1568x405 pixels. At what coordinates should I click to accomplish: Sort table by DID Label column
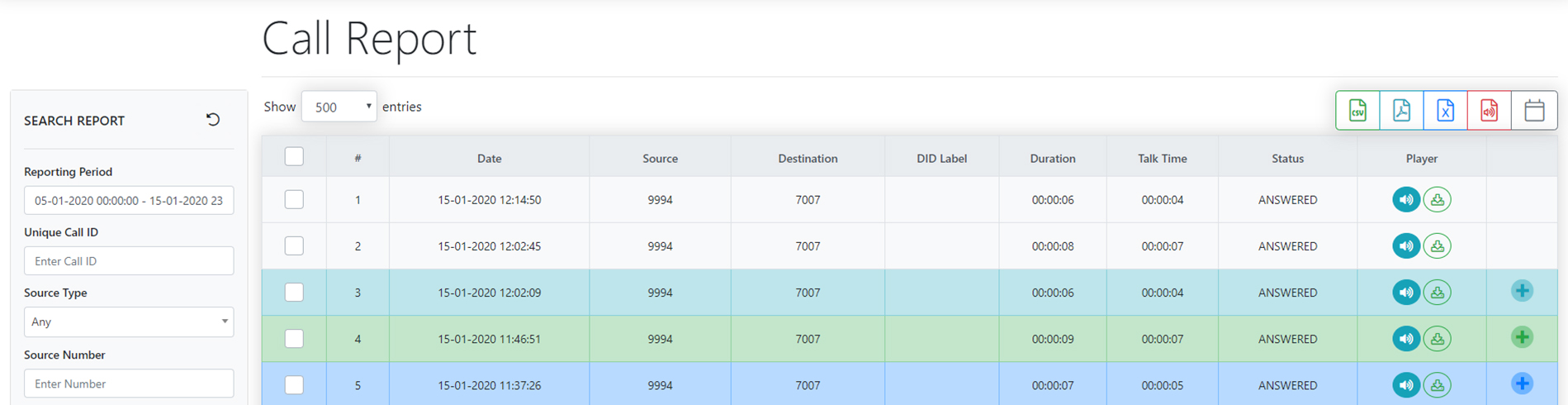[x=941, y=158]
